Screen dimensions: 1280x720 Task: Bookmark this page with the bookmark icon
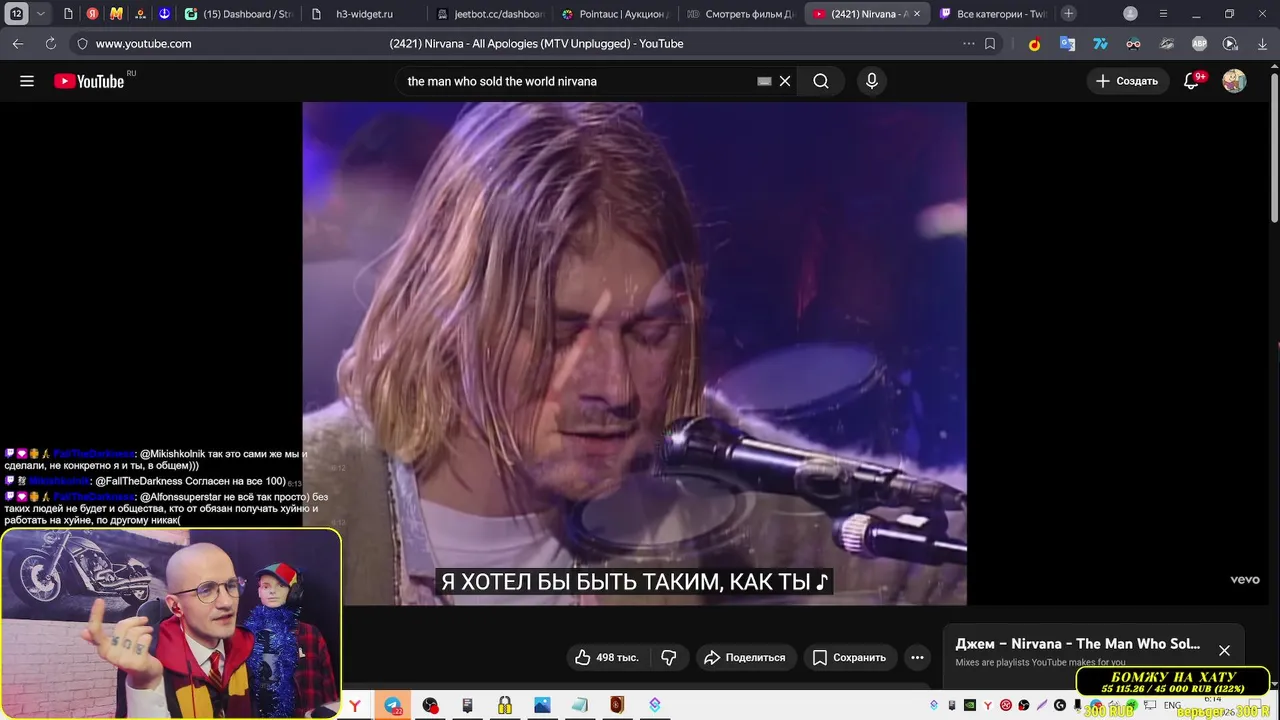tap(990, 44)
